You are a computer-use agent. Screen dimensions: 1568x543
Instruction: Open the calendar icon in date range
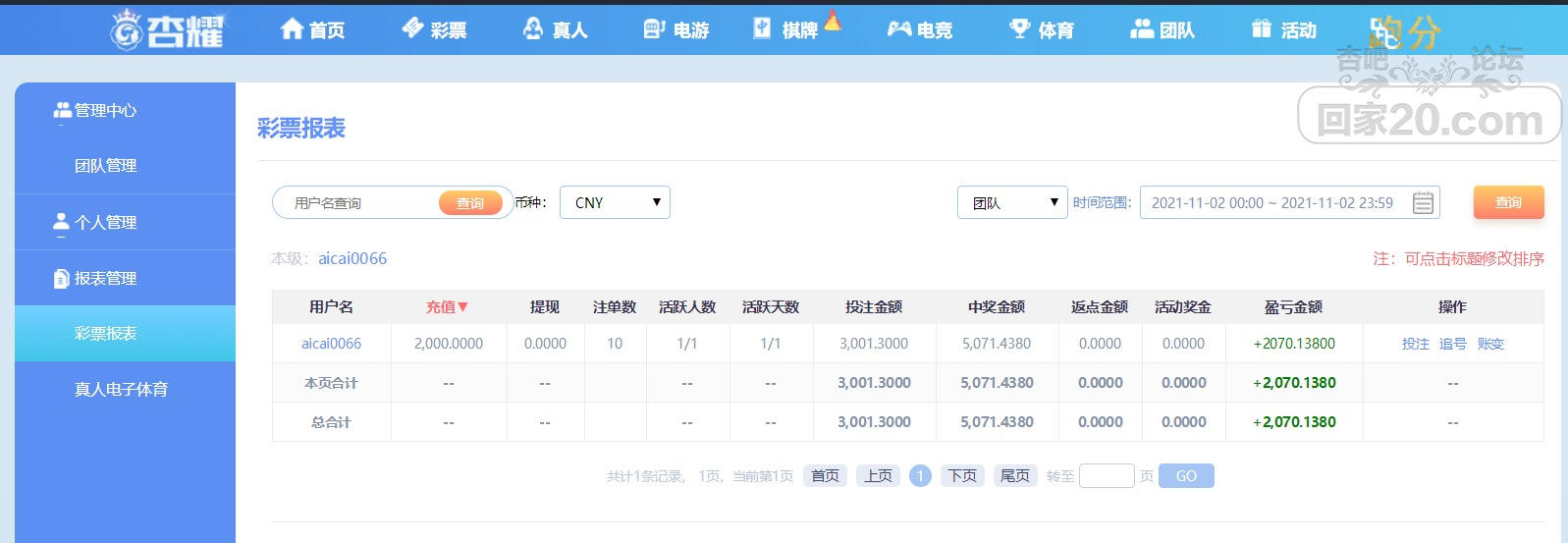point(1423,203)
